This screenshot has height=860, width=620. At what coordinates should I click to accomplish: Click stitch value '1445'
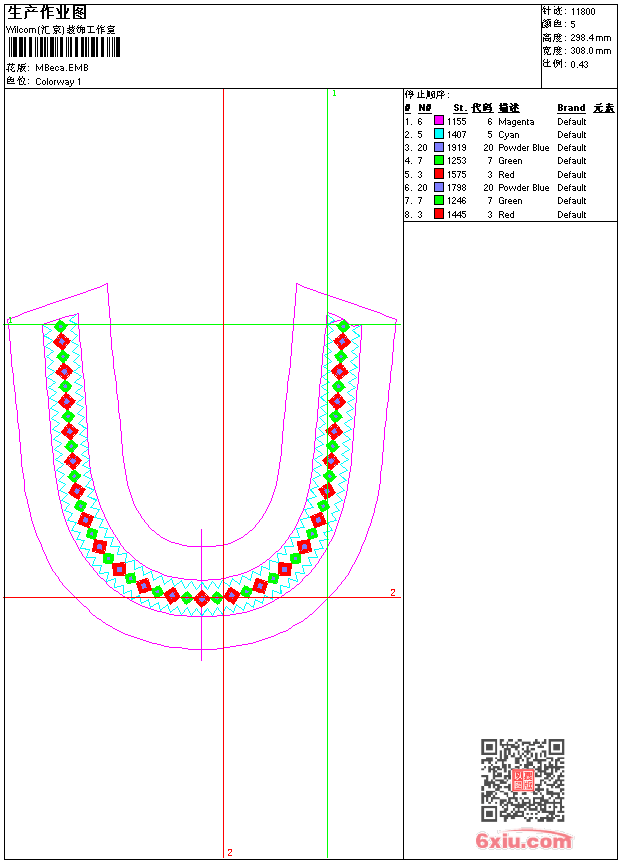tap(456, 214)
